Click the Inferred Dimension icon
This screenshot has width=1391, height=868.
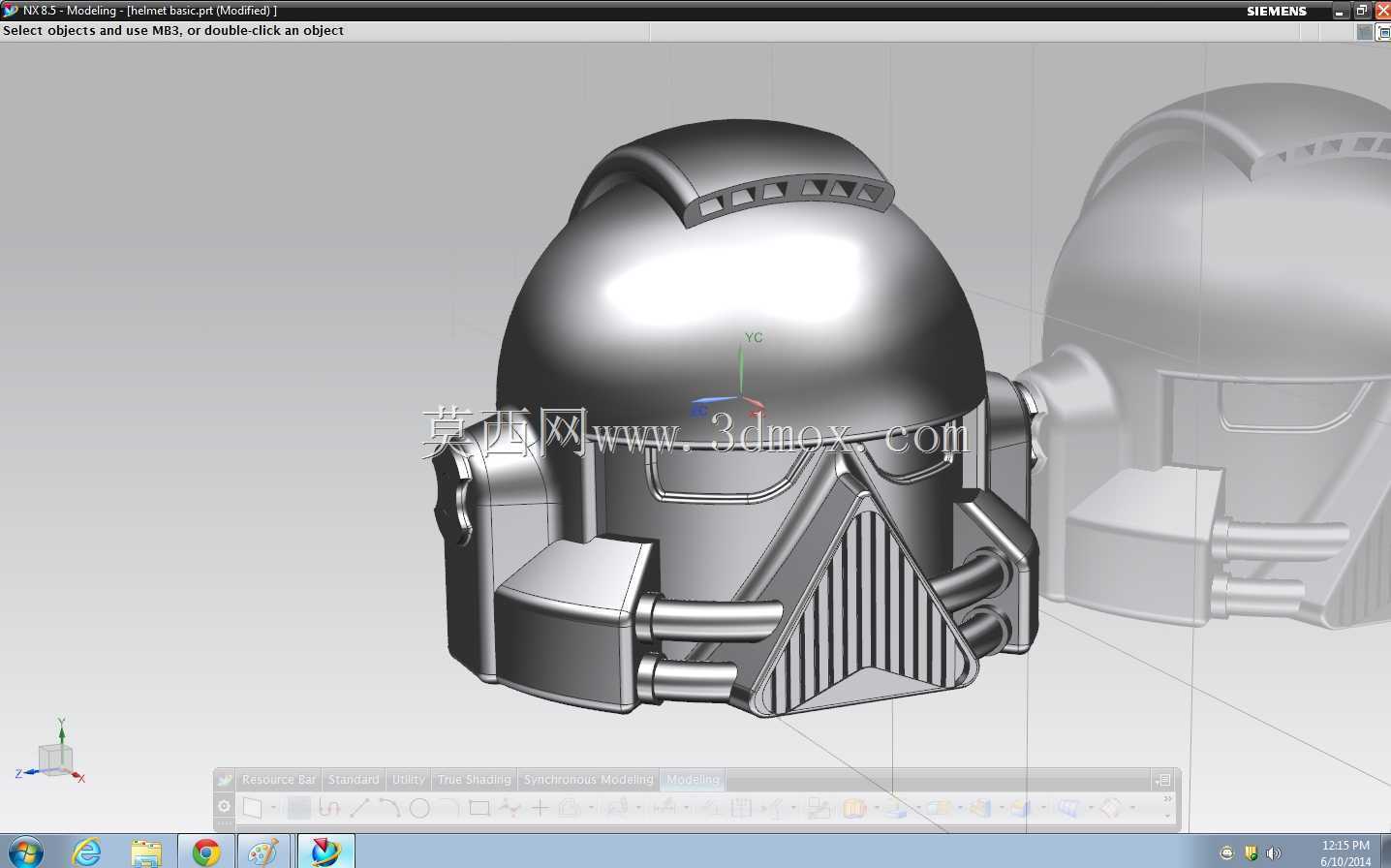click(665, 807)
